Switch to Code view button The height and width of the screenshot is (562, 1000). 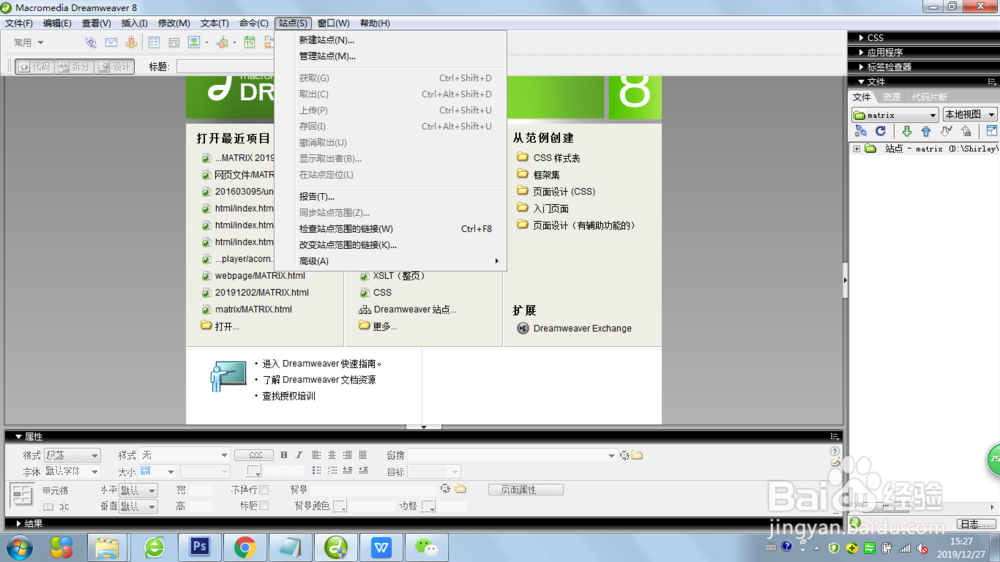pos(34,66)
